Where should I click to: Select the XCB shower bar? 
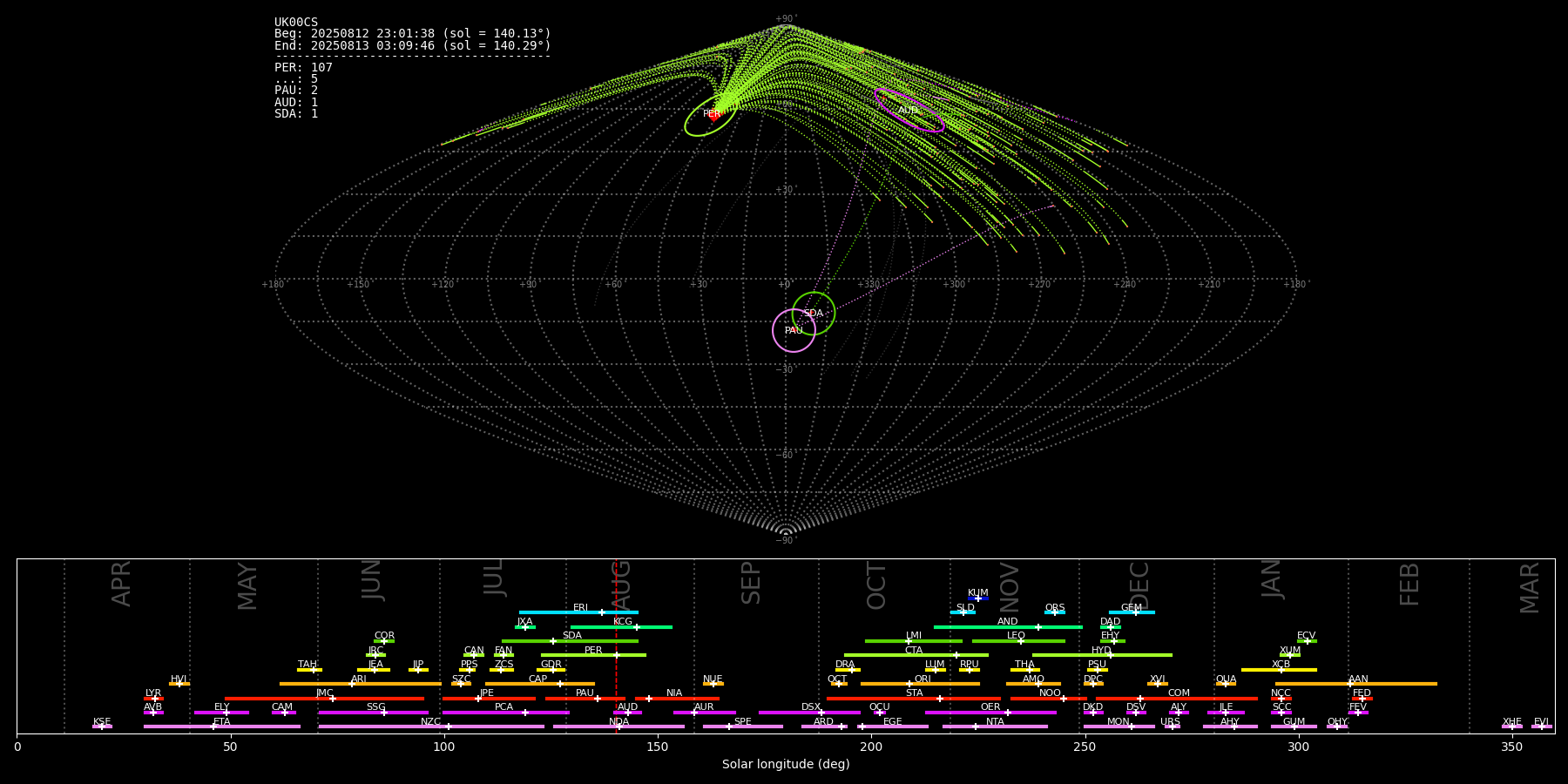tap(1279, 670)
